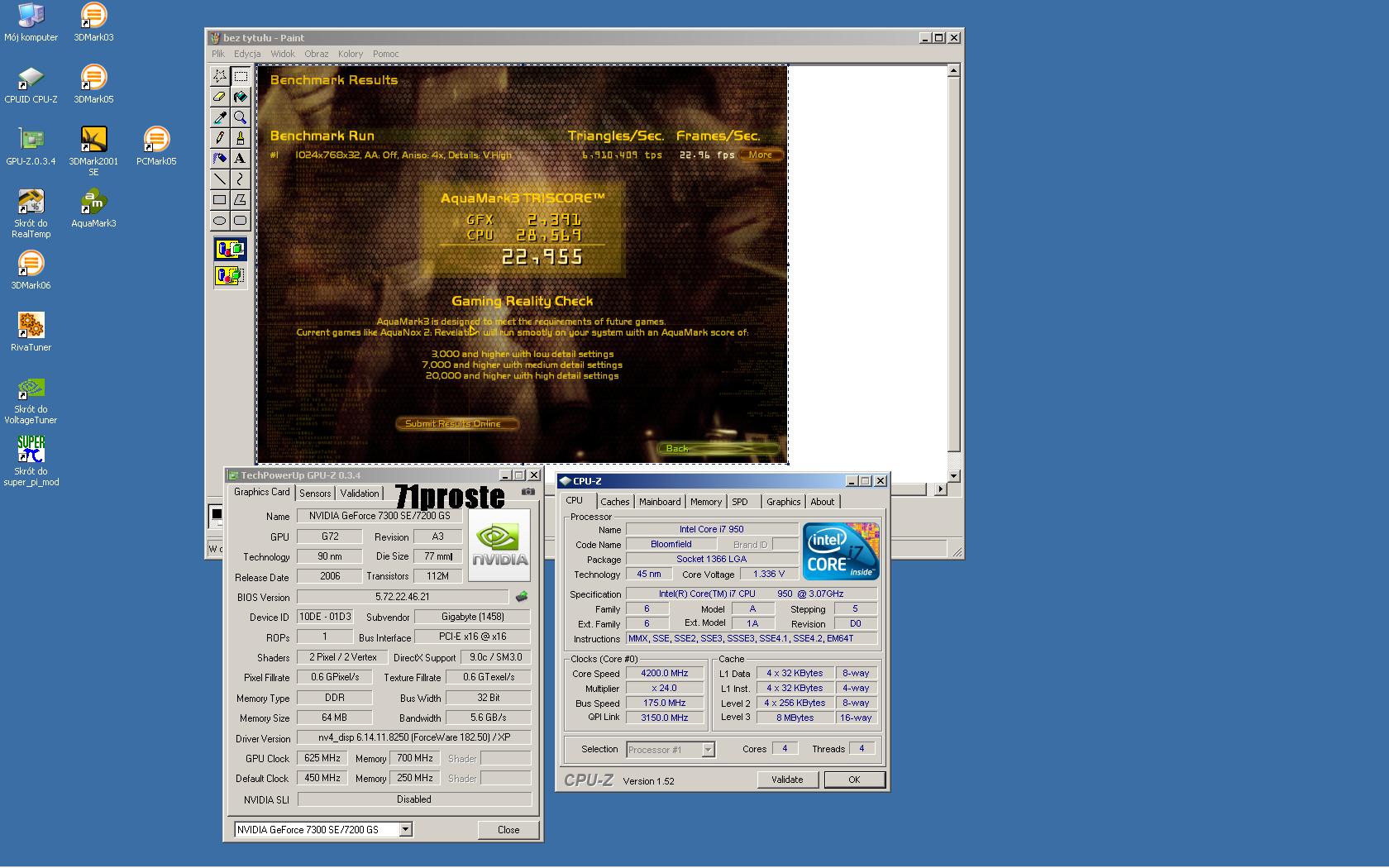
Task: Select the Text tool in Paint
Action: click(240, 158)
